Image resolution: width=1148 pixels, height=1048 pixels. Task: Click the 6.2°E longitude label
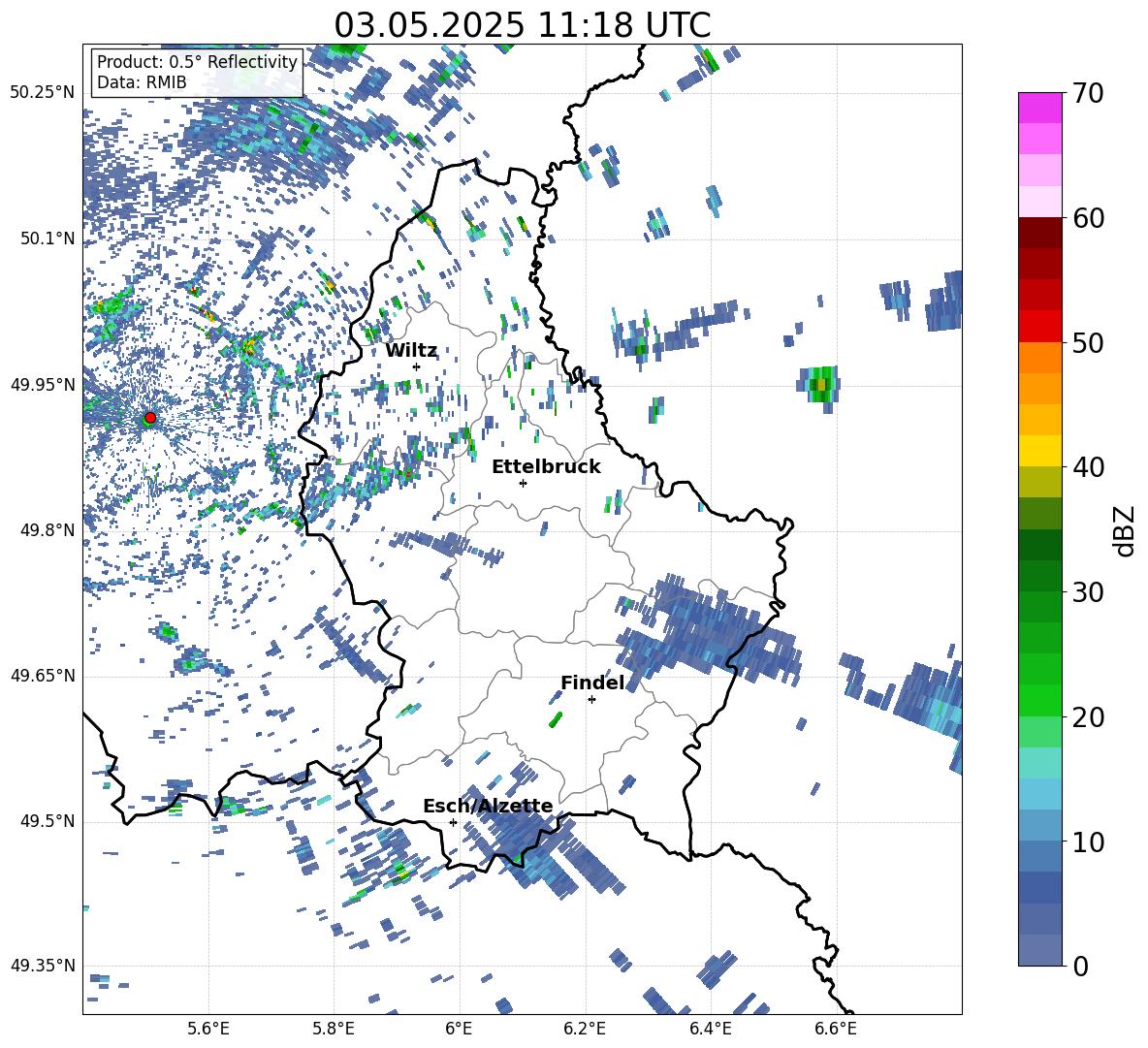pos(585,1029)
